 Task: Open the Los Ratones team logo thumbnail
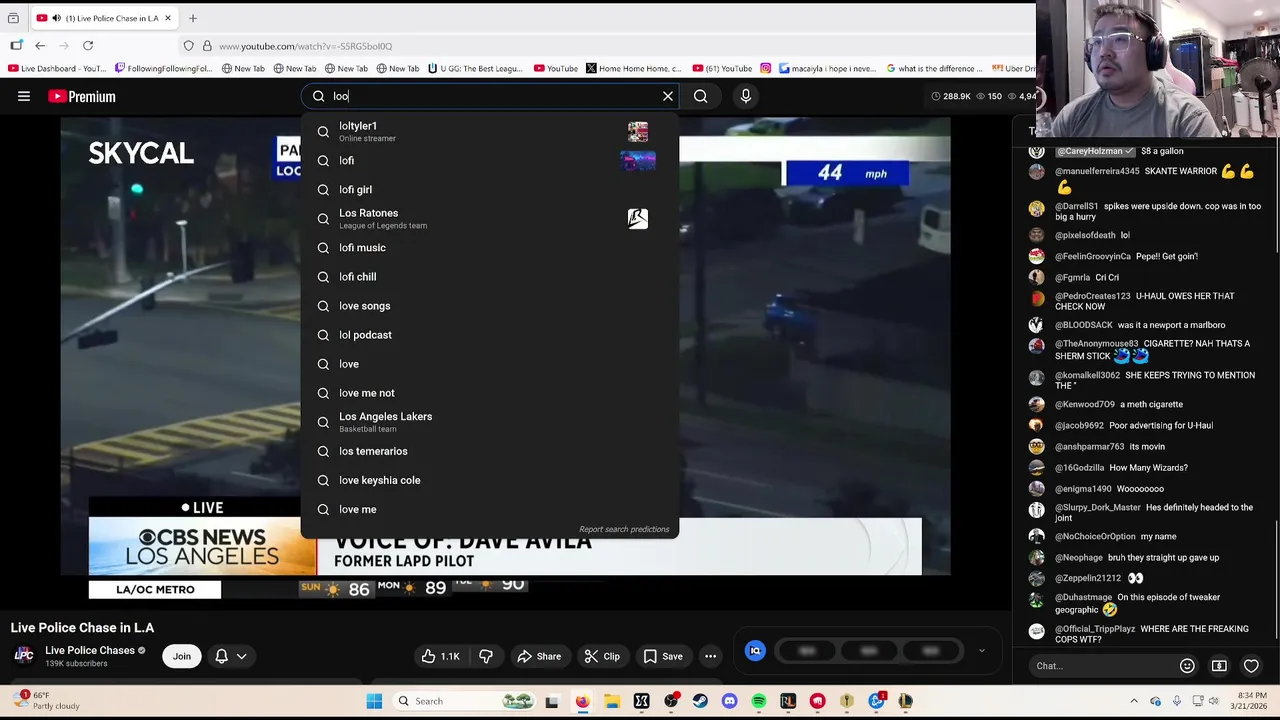coord(638,218)
